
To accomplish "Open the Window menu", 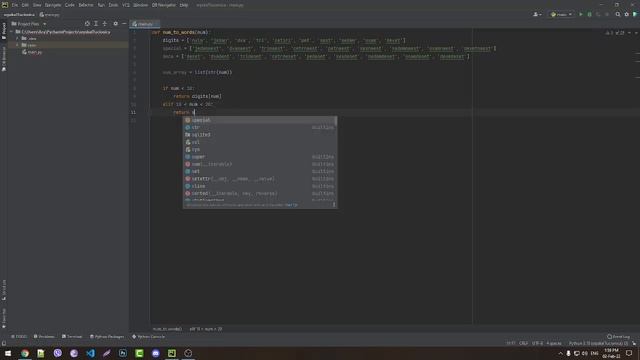I will [x=140, y=5].
